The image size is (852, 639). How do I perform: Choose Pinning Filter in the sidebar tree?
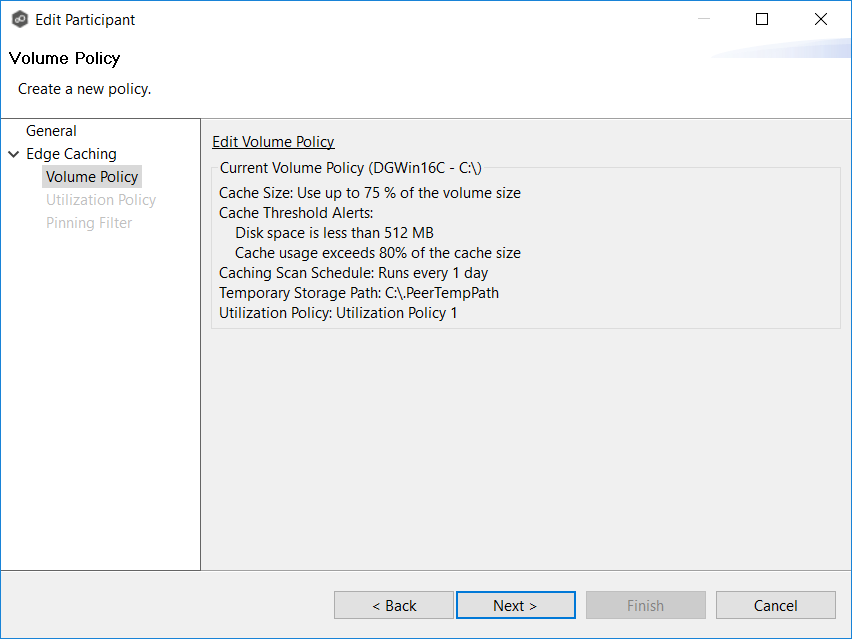(x=89, y=223)
